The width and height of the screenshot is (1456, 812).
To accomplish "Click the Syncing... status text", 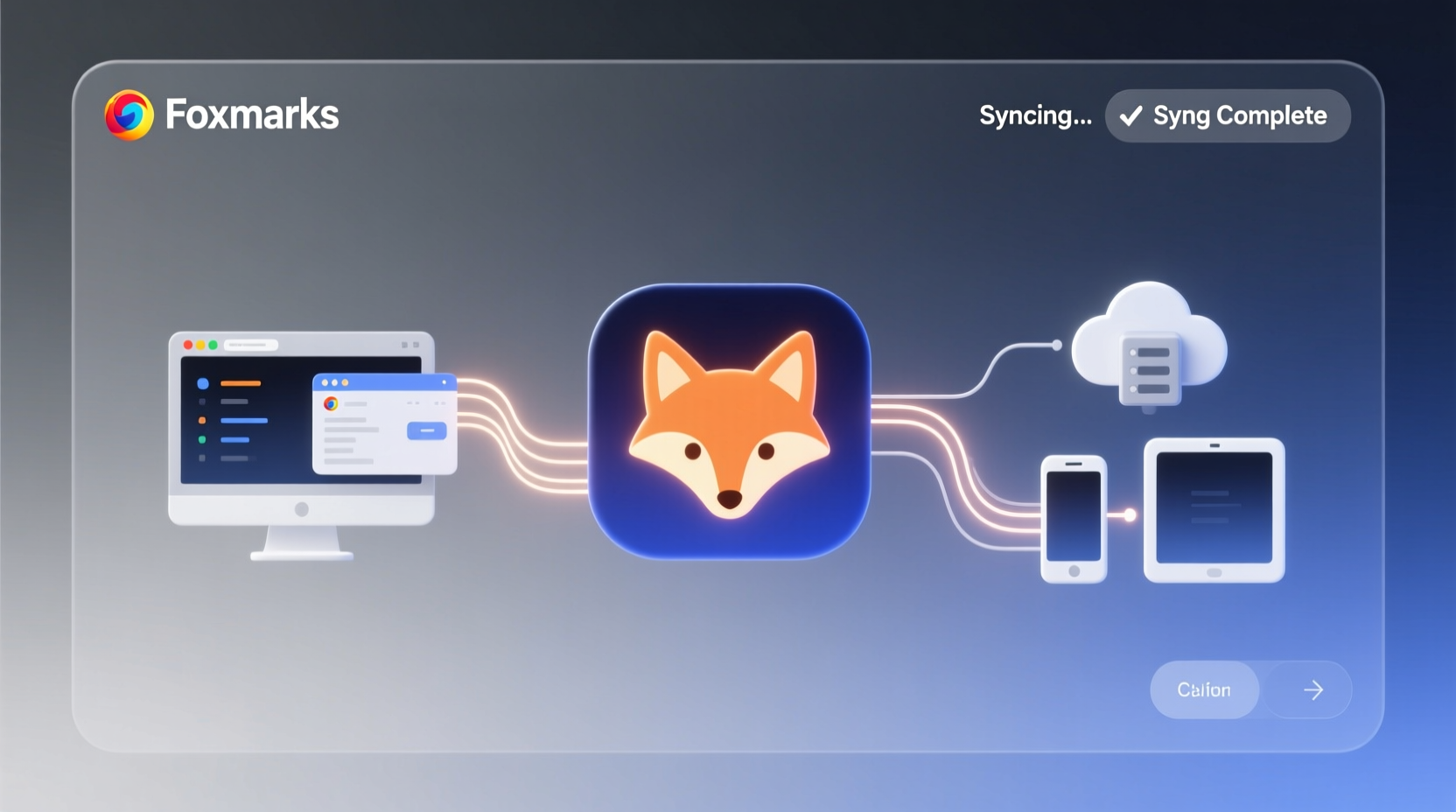I will coord(1035,115).
